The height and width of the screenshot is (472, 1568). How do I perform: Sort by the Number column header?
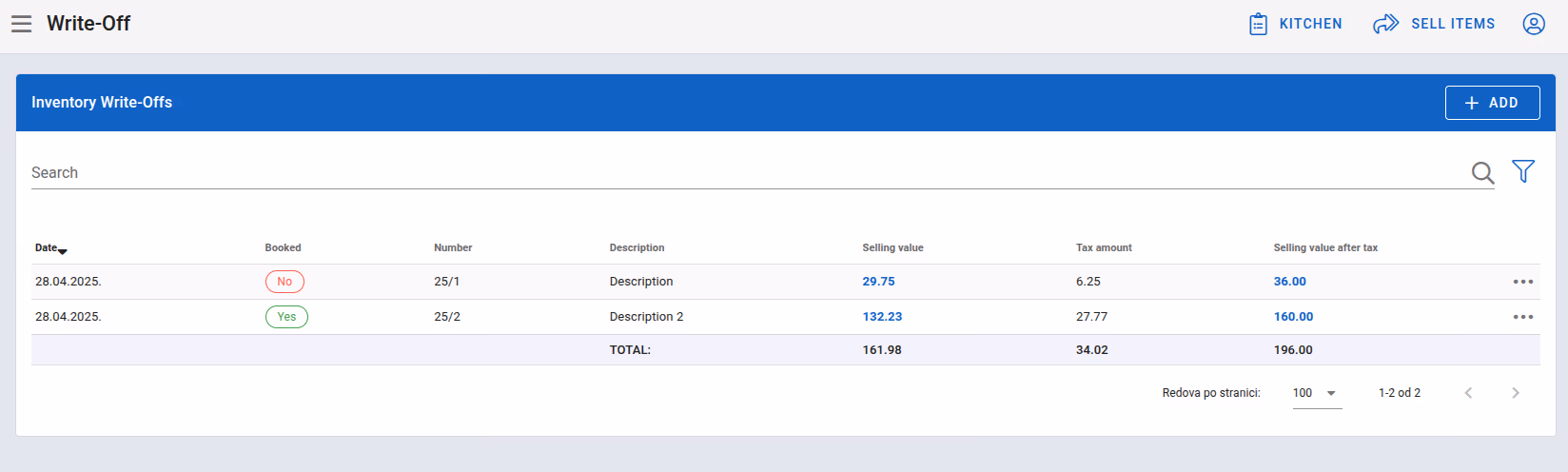(x=453, y=247)
